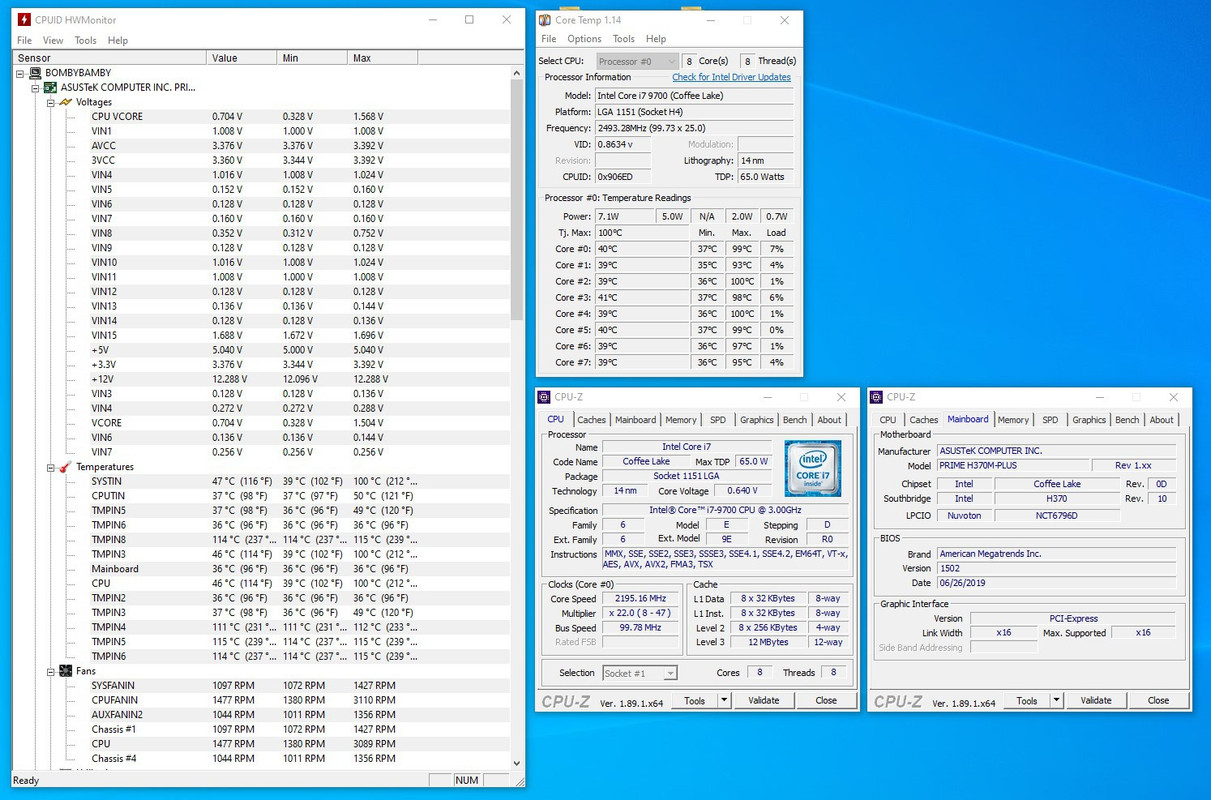Viewport: 1211px width, 800px height.
Task: Open Core Temp File menu
Action: (x=549, y=39)
